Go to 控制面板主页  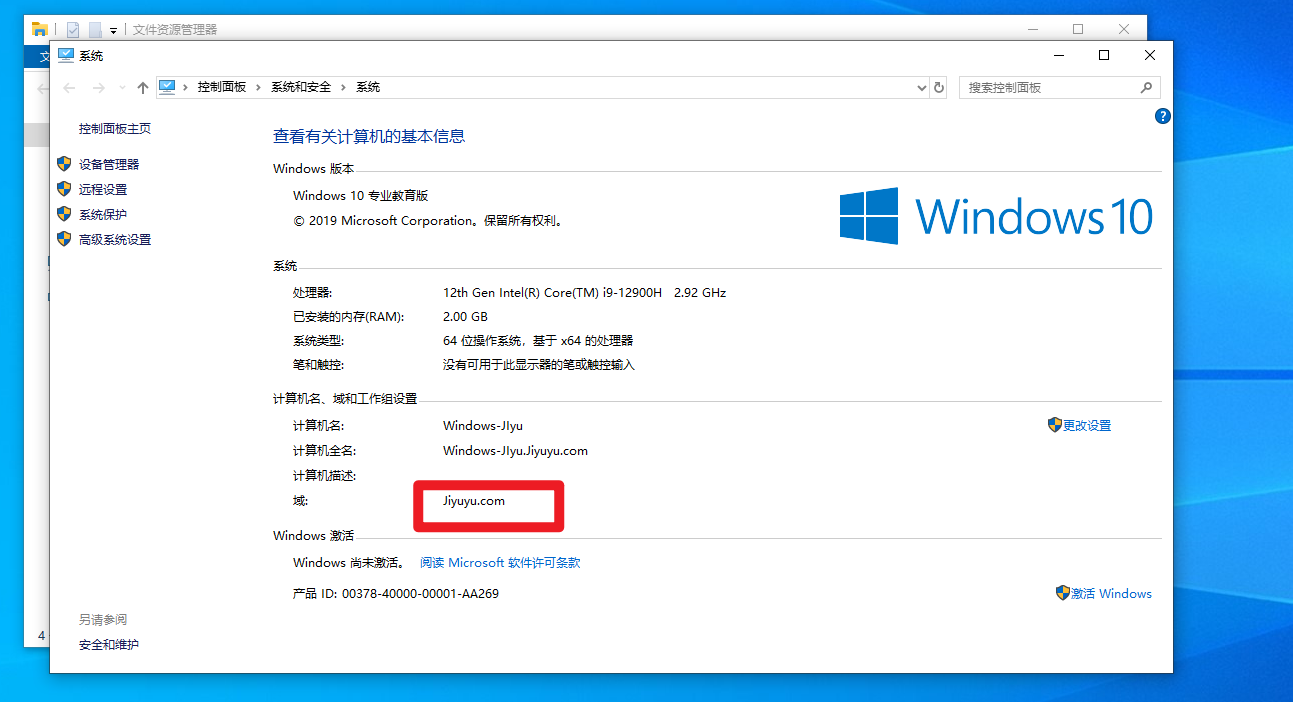point(115,129)
